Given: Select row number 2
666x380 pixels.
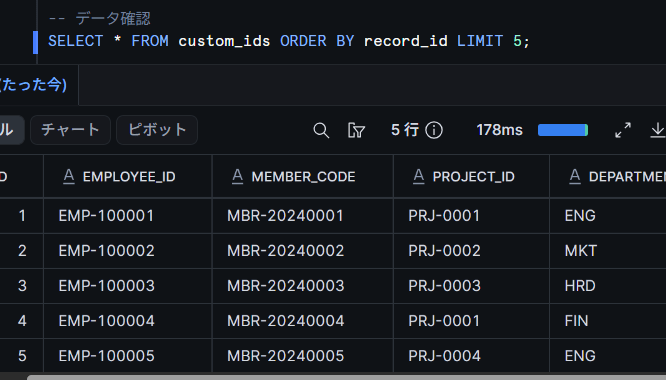Looking at the screenshot, I should point(22,251).
